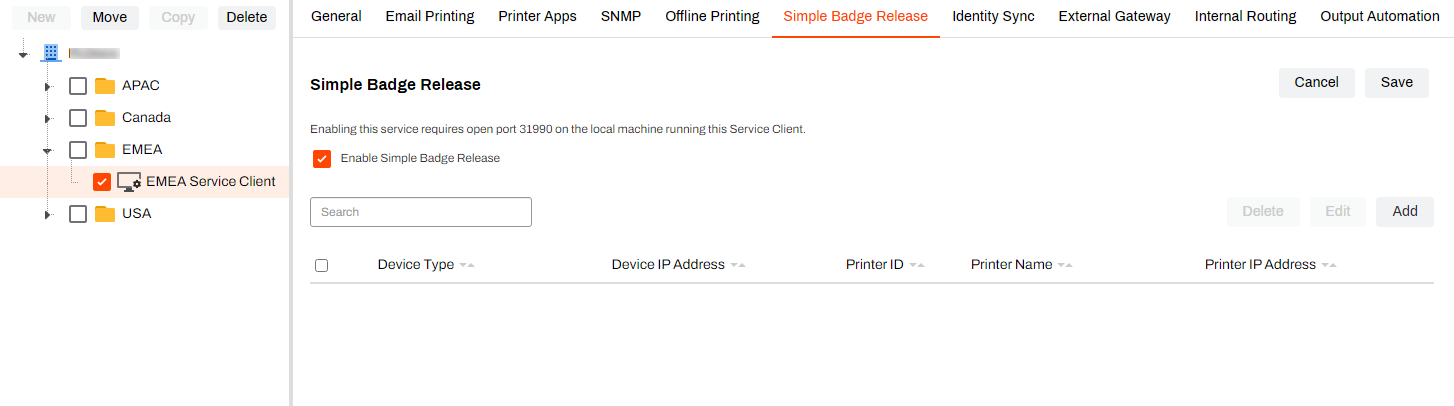1454x406 pixels.
Task: Select the Canada label in tree
Action: (146, 118)
